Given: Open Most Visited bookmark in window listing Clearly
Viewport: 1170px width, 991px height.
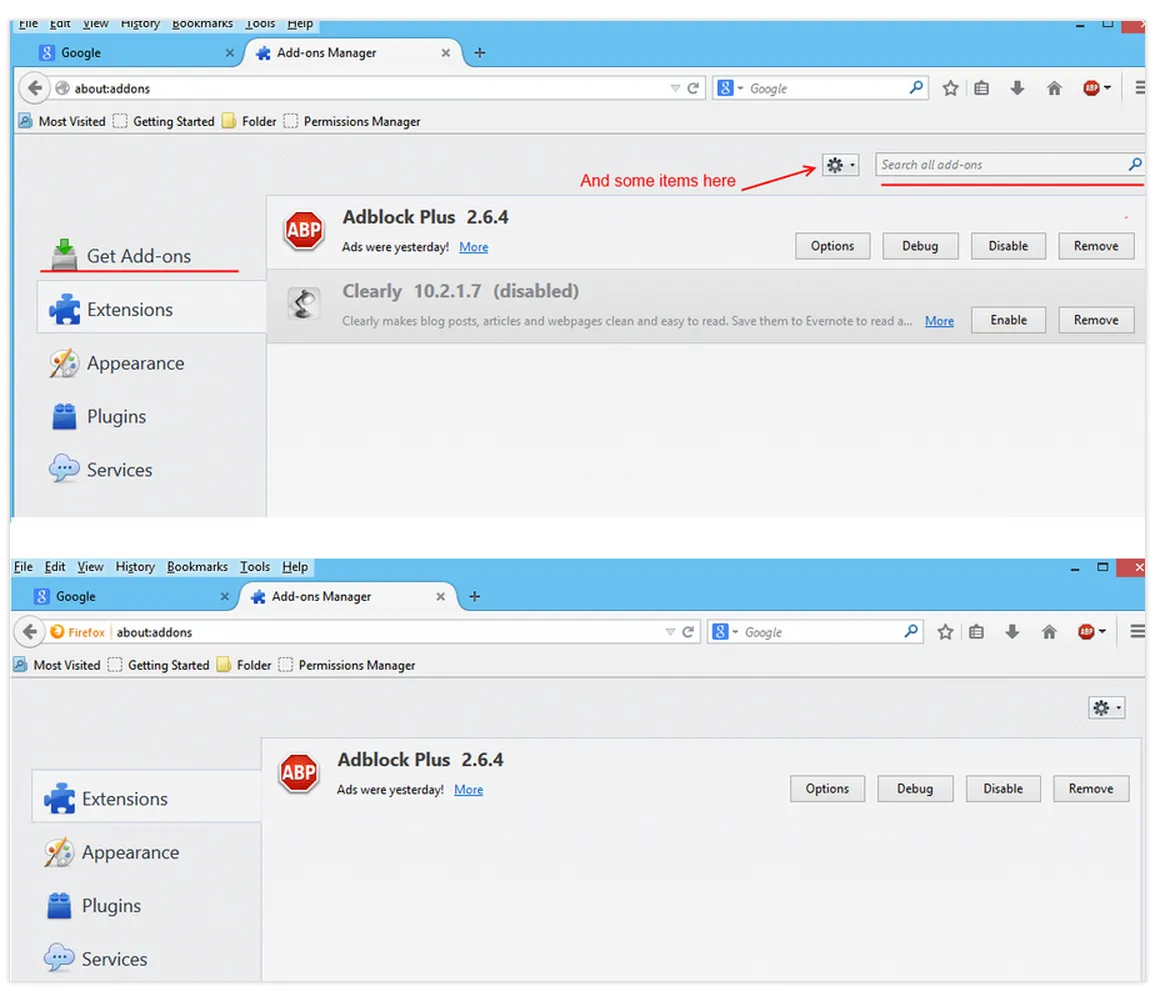Looking at the screenshot, I should pyautogui.click(x=63, y=121).
